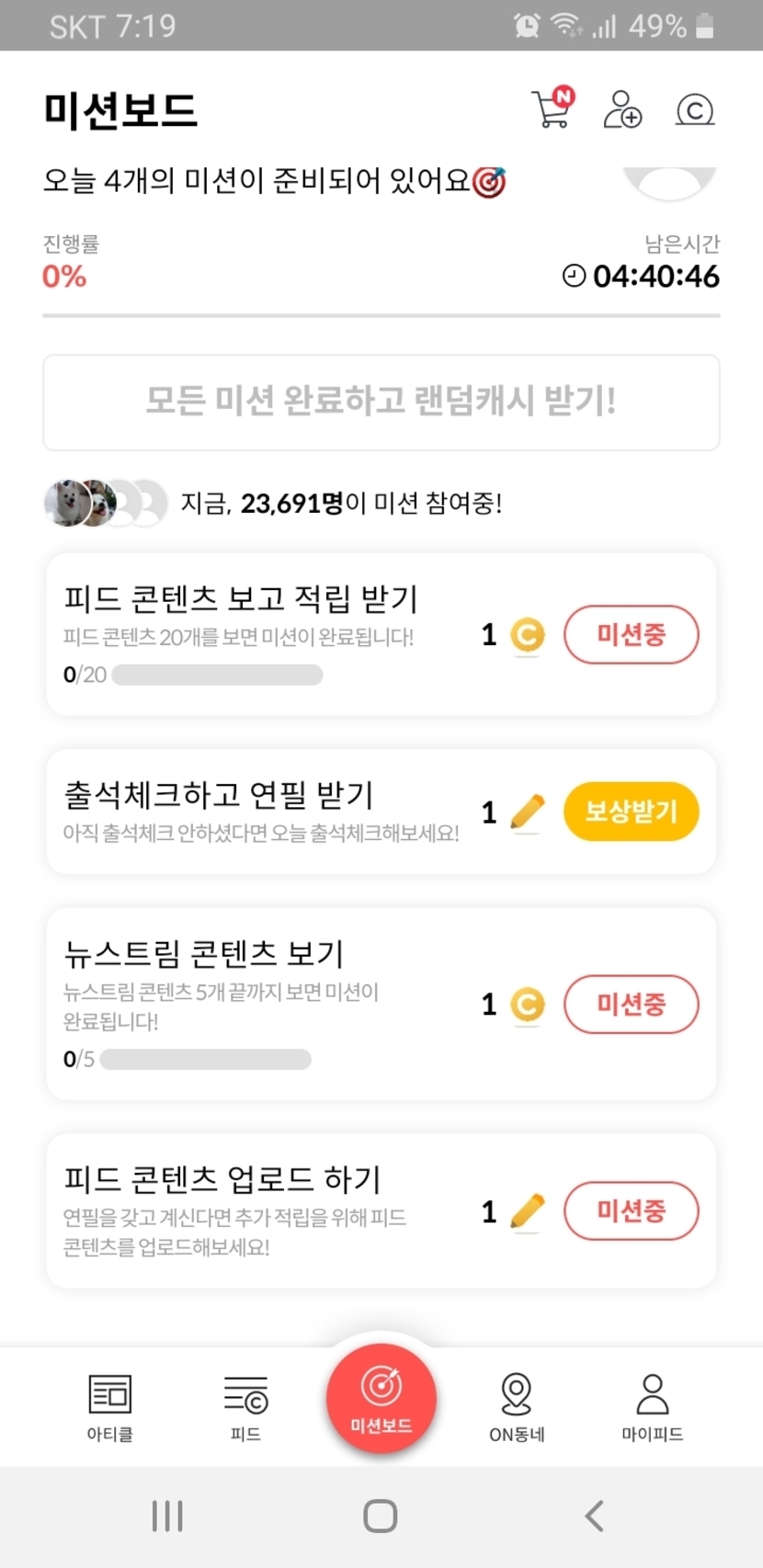Tap 미션중 for 피드 콘텐츠 업로드 하기
The width and height of the screenshot is (763, 1568).
[x=631, y=1210]
